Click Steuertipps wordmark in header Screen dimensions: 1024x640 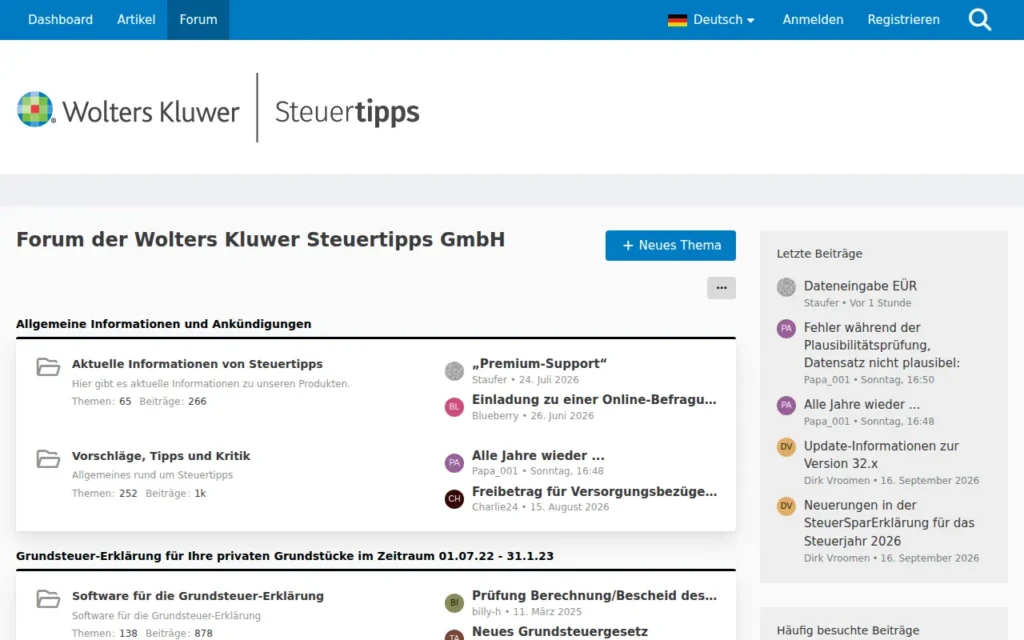pos(347,112)
